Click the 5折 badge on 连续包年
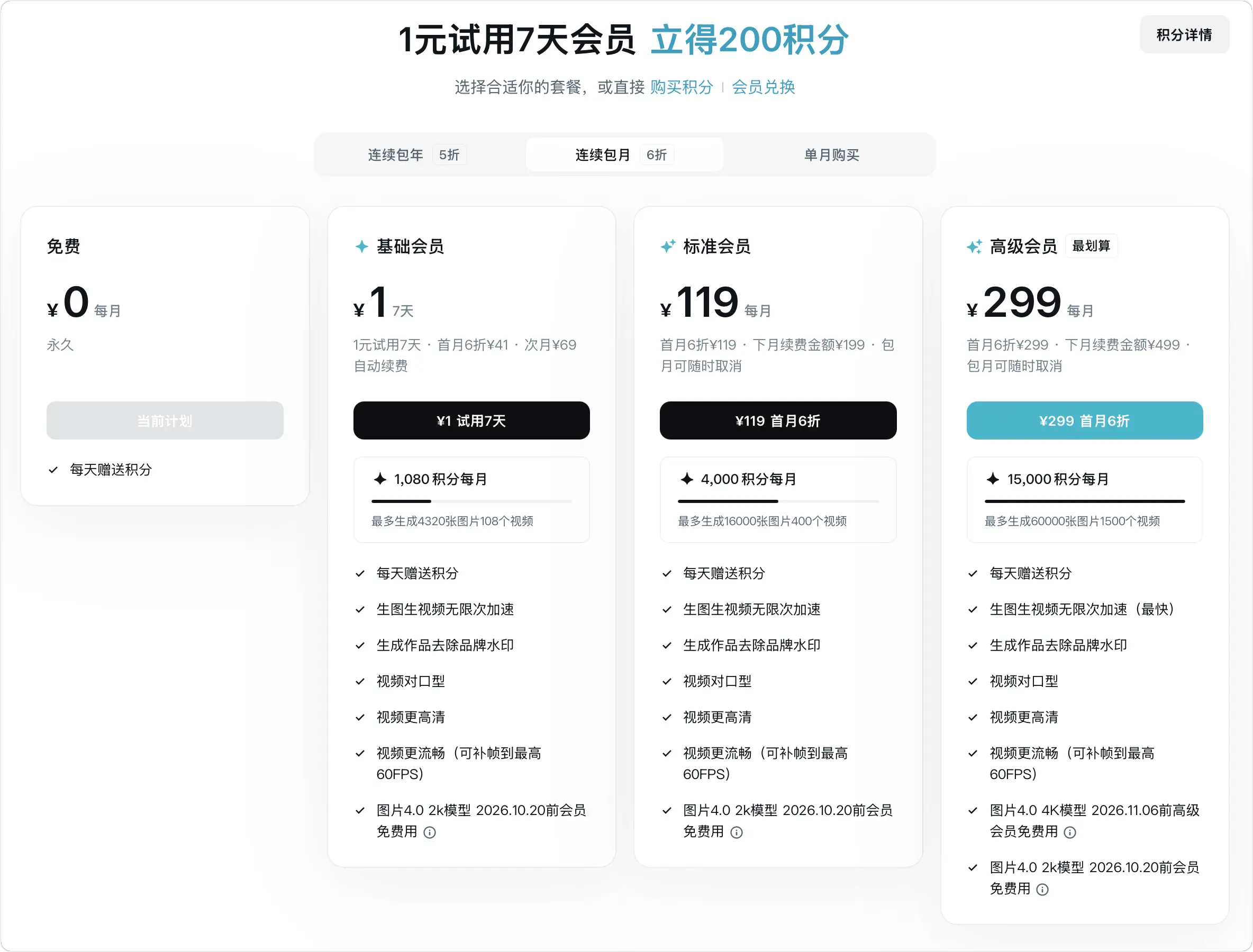Viewport: 1253px width, 952px height. point(449,154)
